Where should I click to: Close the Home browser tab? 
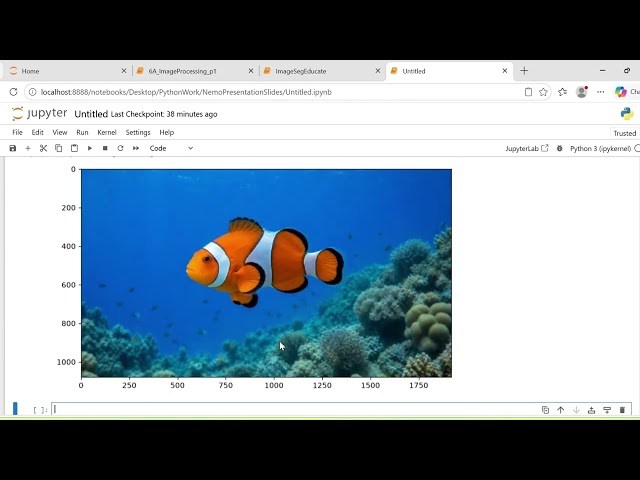point(124,71)
